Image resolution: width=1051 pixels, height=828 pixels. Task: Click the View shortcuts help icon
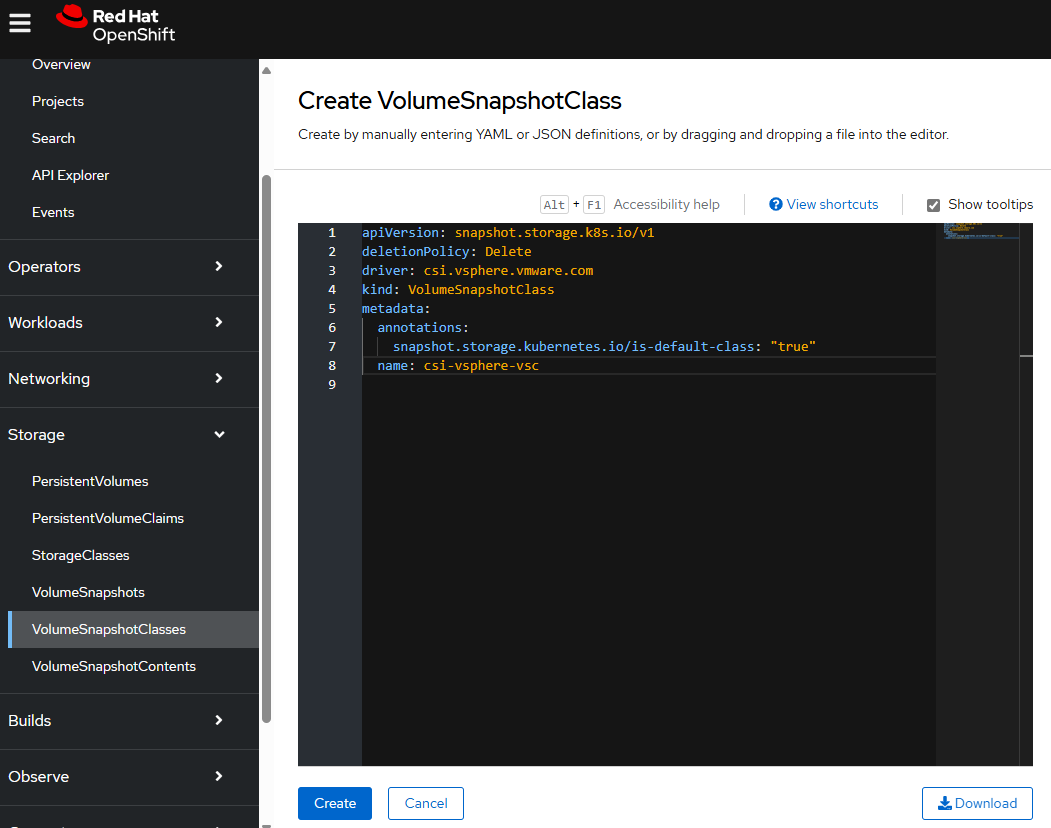coord(776,204)
